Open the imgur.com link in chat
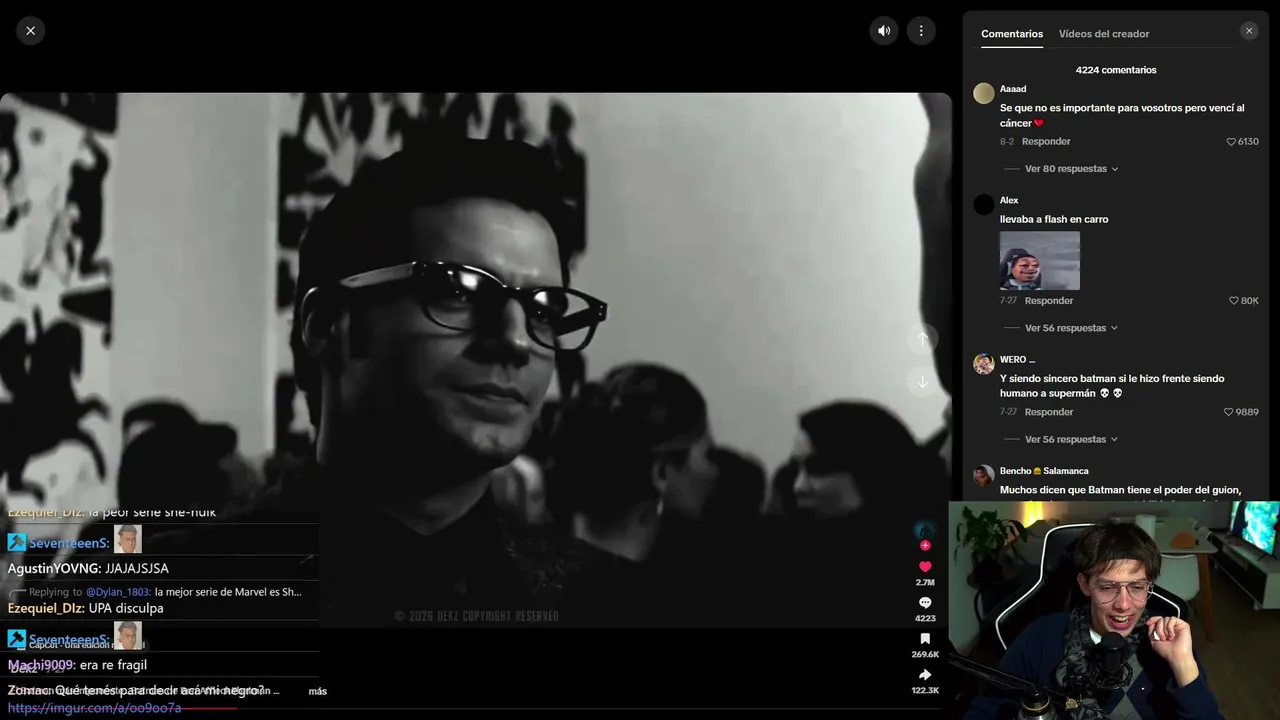Image resolution: width=1280 pixels, height=720 pixels. tap(94, 708)
